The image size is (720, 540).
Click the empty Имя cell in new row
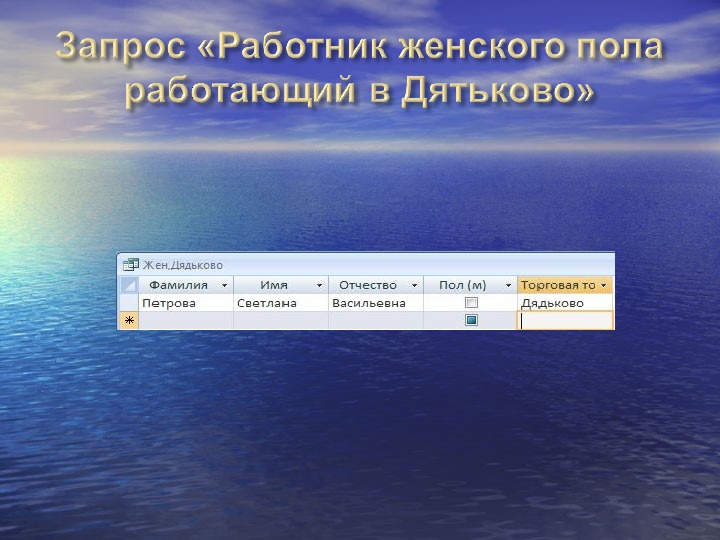tap(281, 321)
